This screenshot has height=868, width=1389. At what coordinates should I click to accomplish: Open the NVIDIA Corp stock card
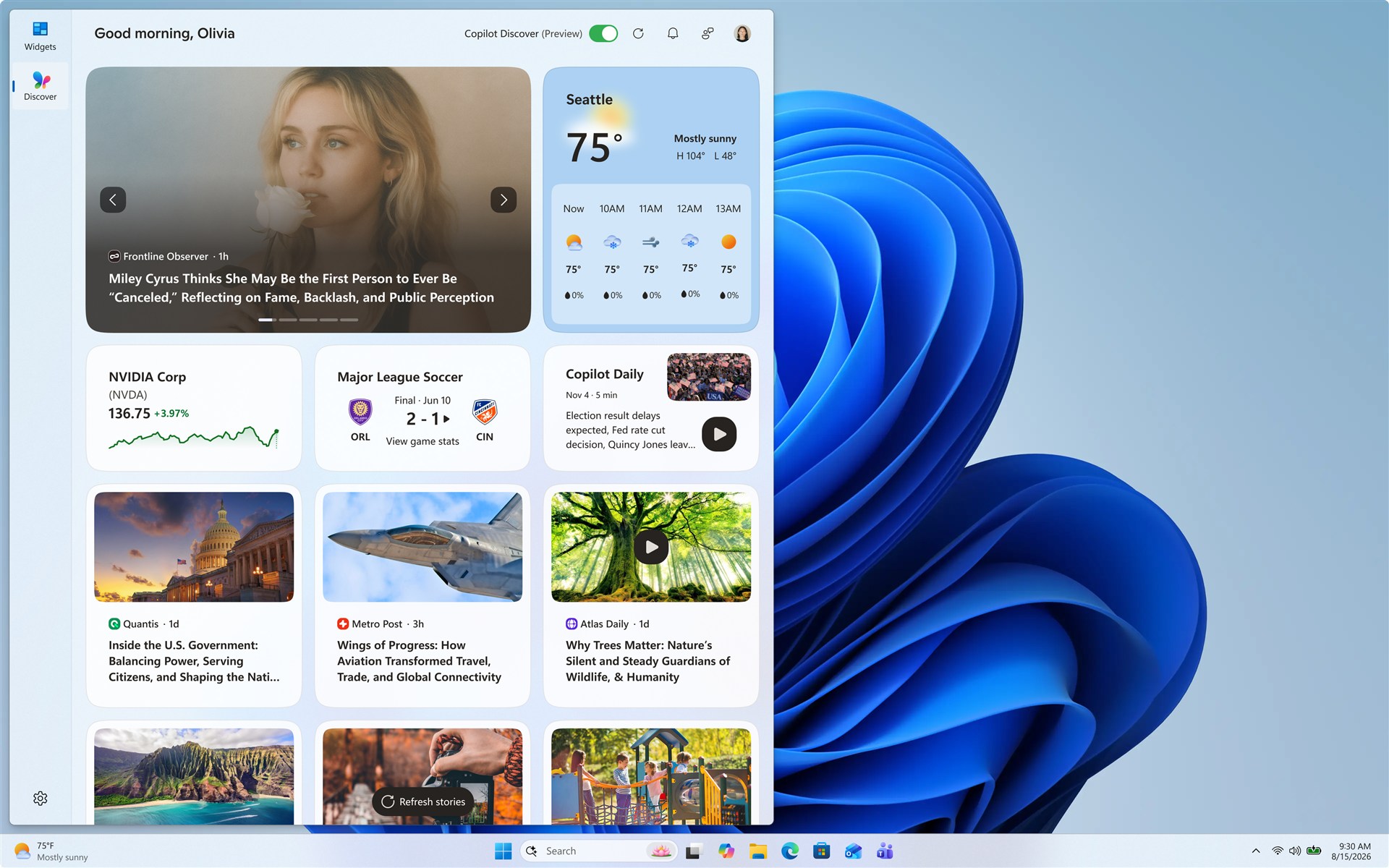194,409
